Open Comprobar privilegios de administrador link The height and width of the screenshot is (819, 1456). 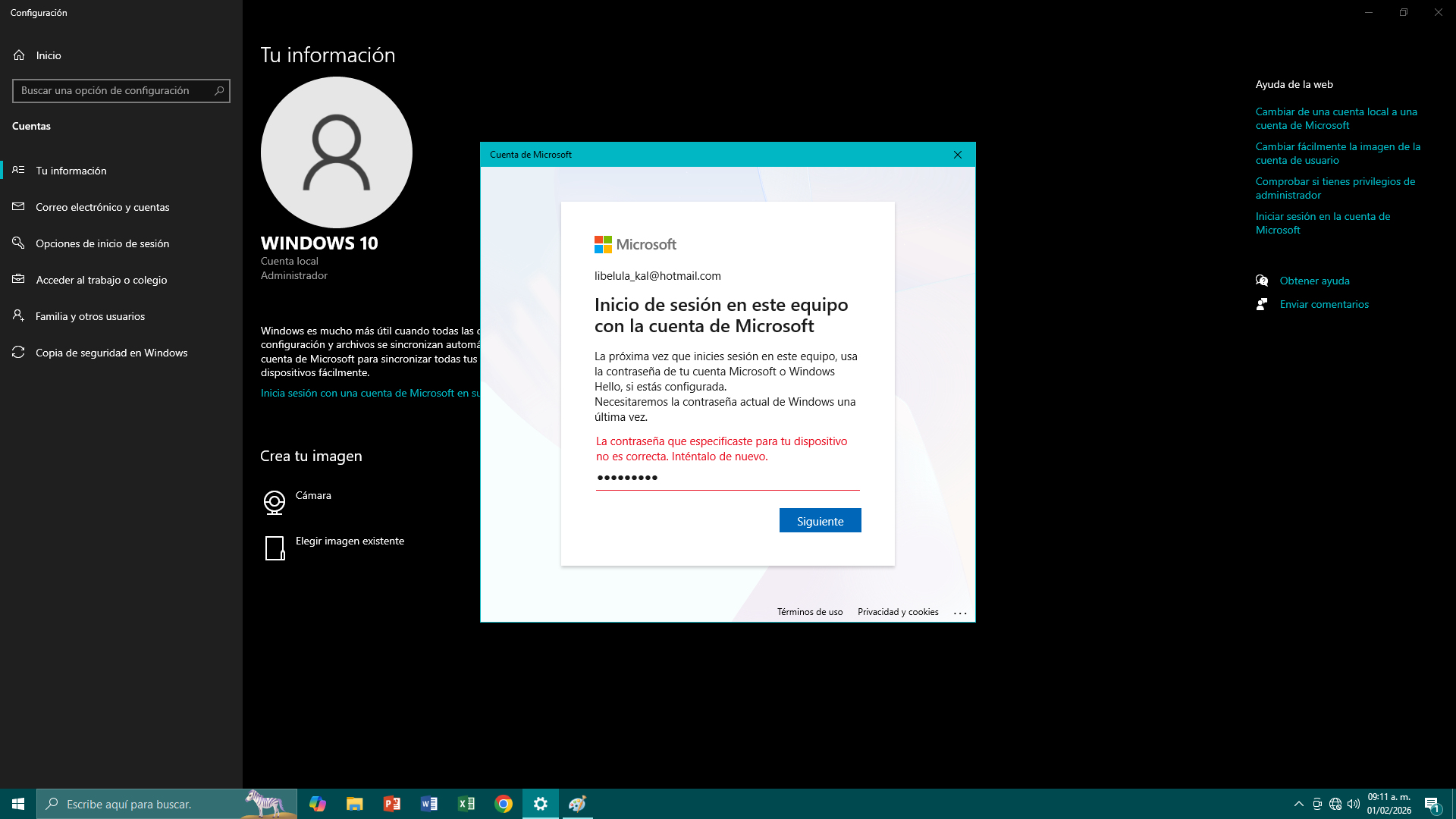1335,188
